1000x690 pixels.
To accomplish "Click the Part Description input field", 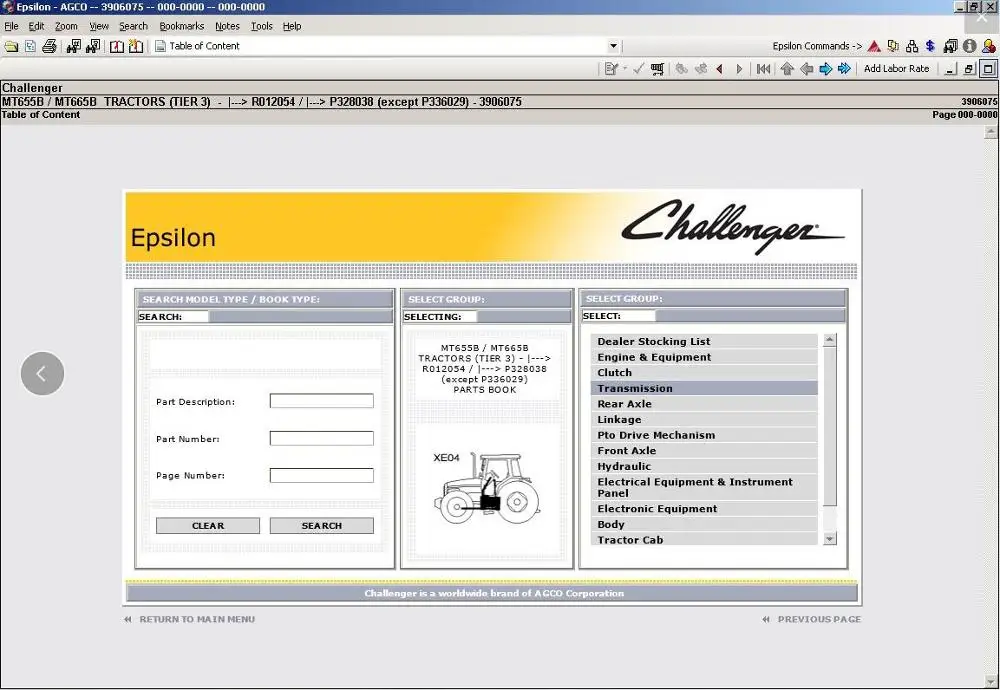I will coord(321,400).
